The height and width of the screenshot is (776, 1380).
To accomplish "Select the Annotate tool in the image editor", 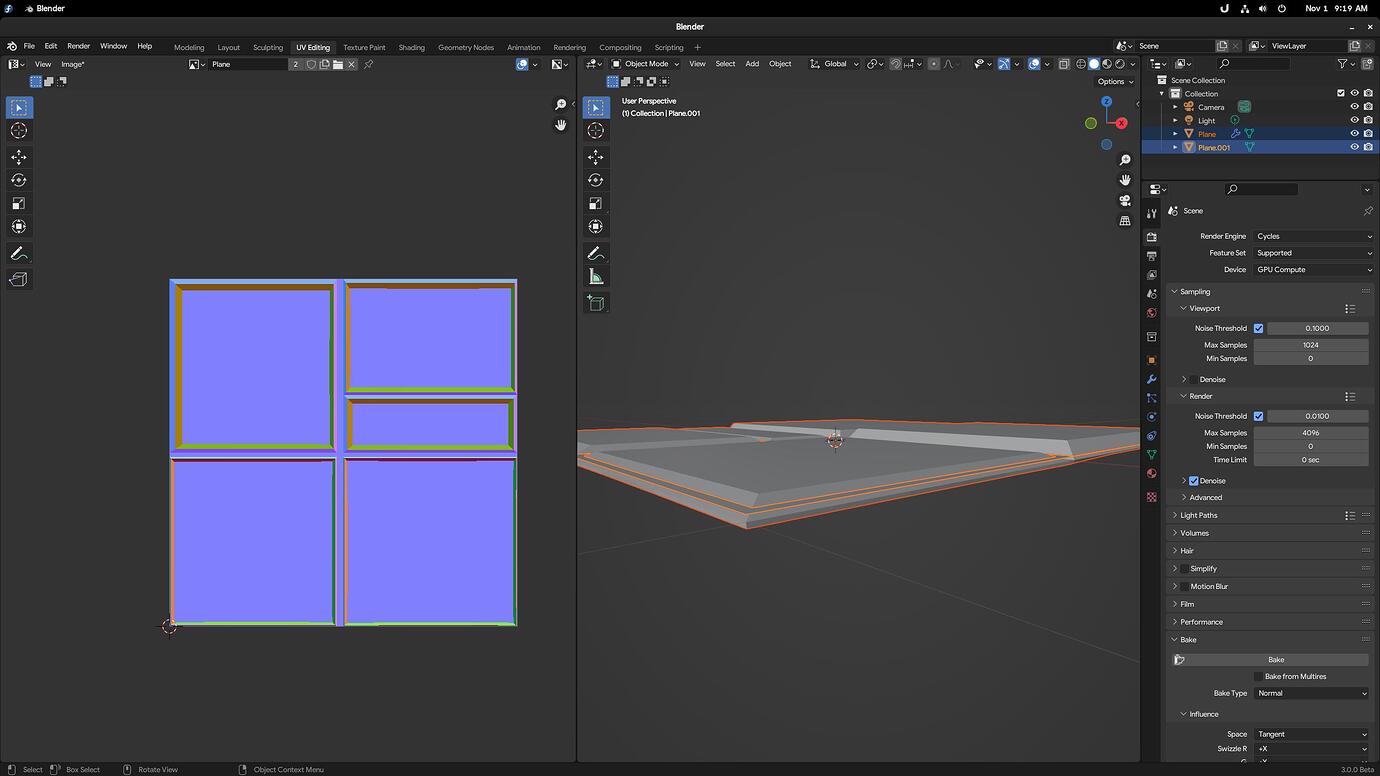I will [x=19, y=253].
